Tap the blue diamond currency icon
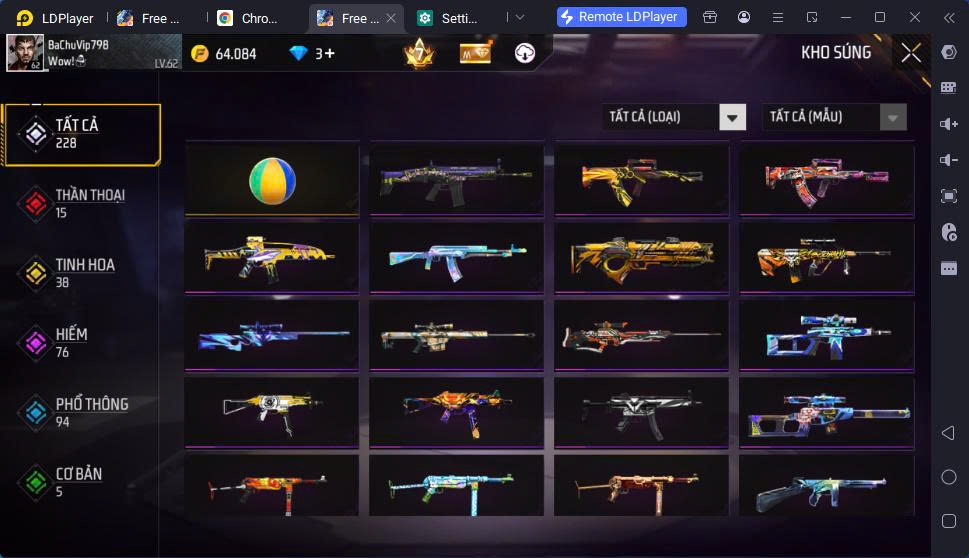969x558 pixels. [x=298, y=54]
